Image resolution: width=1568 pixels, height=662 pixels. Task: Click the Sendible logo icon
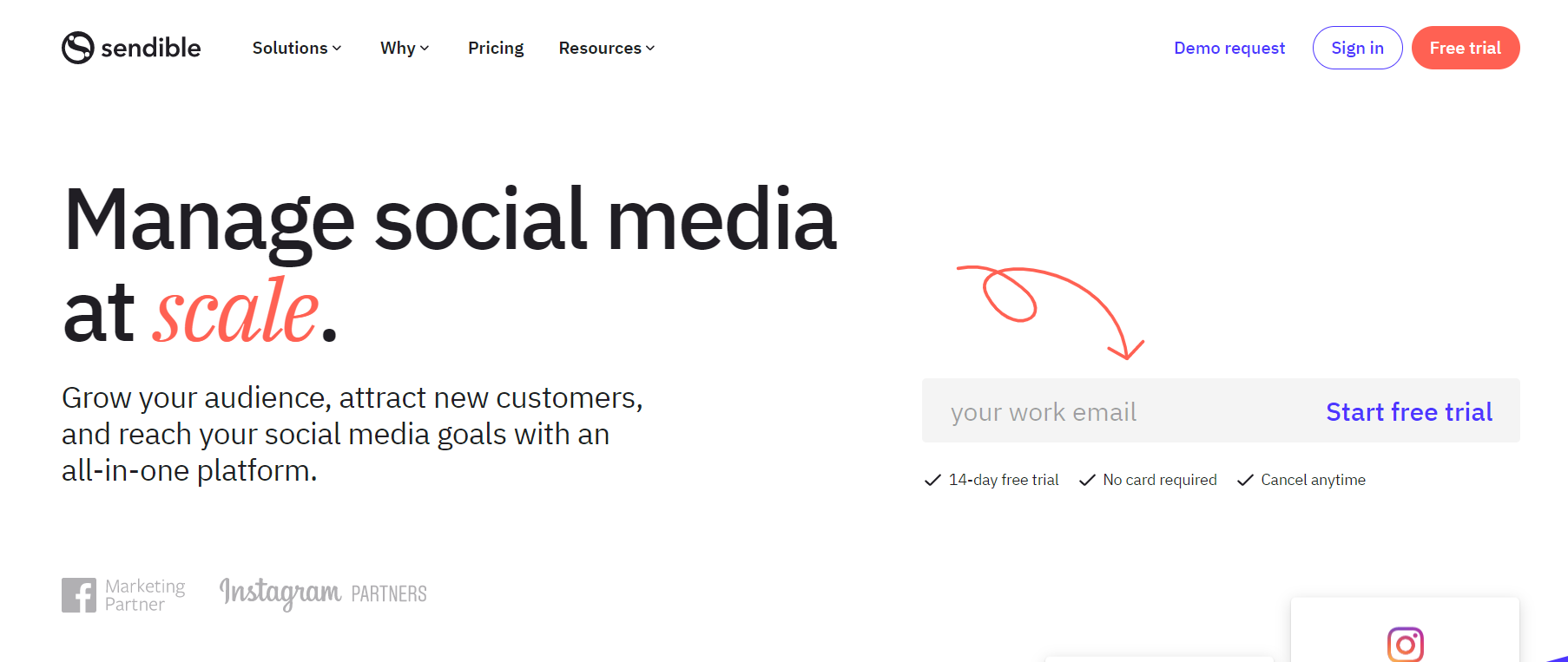(x=77, y=48)
